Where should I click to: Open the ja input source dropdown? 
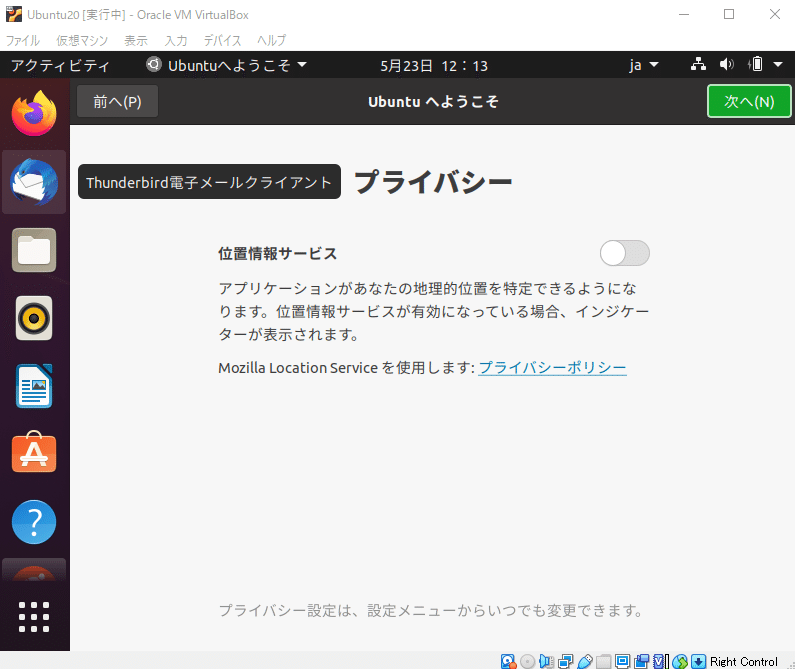coord(643,65)
